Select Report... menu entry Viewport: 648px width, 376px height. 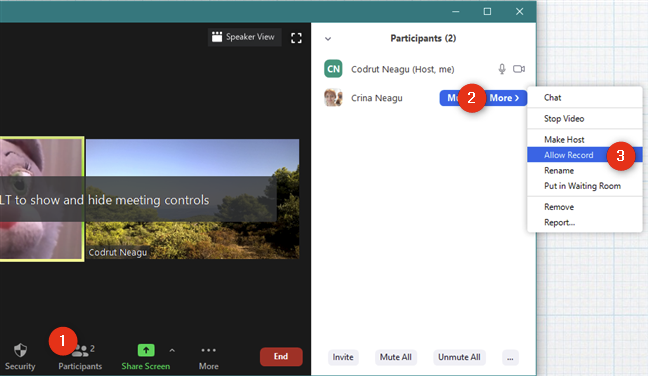585,223
